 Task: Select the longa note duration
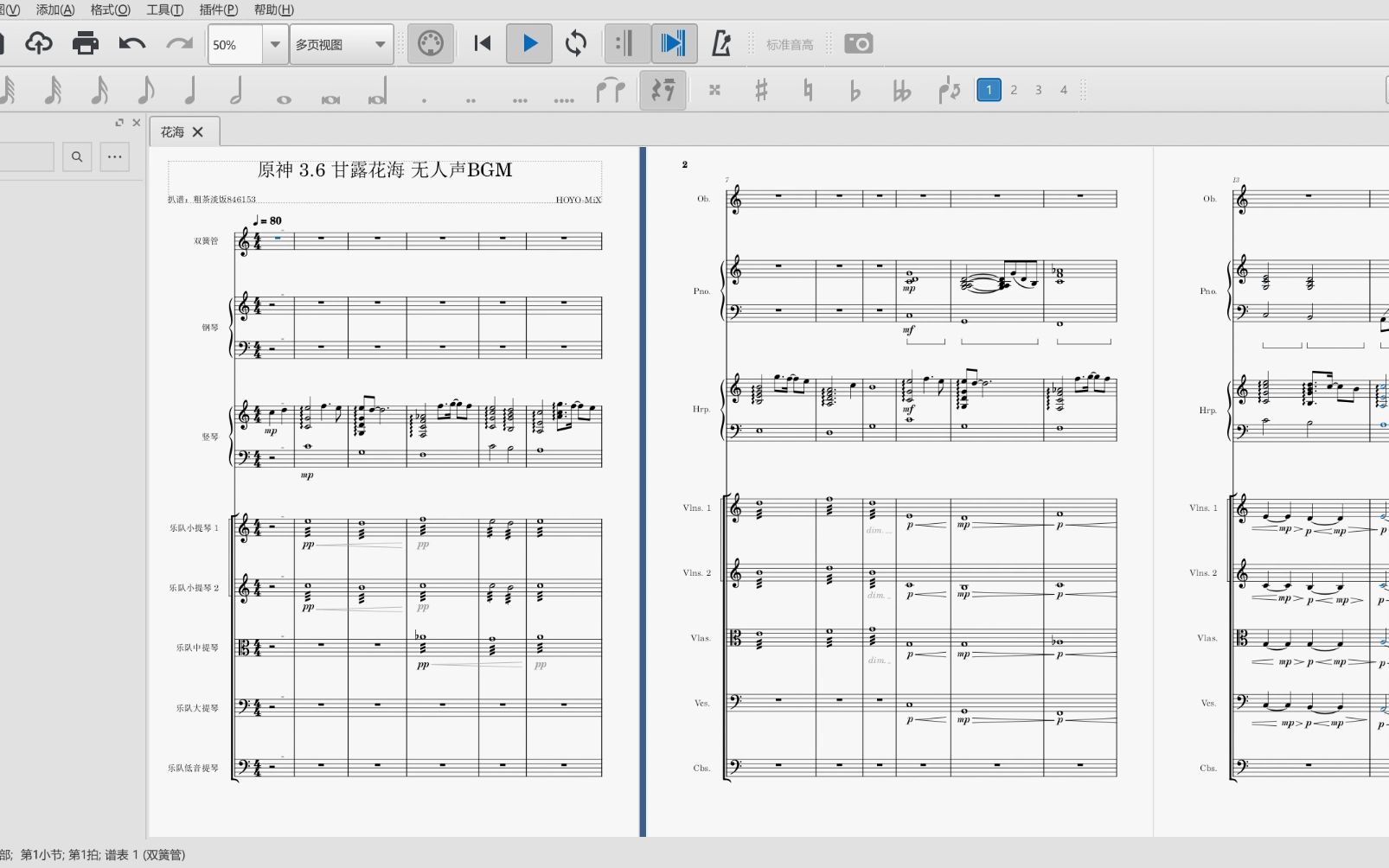[x=377, y=92]
